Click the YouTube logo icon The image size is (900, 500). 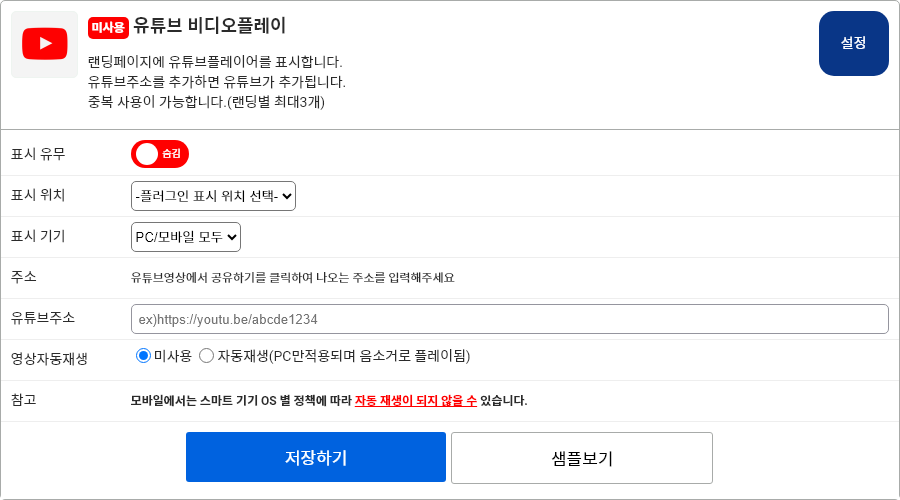[44, 44]
